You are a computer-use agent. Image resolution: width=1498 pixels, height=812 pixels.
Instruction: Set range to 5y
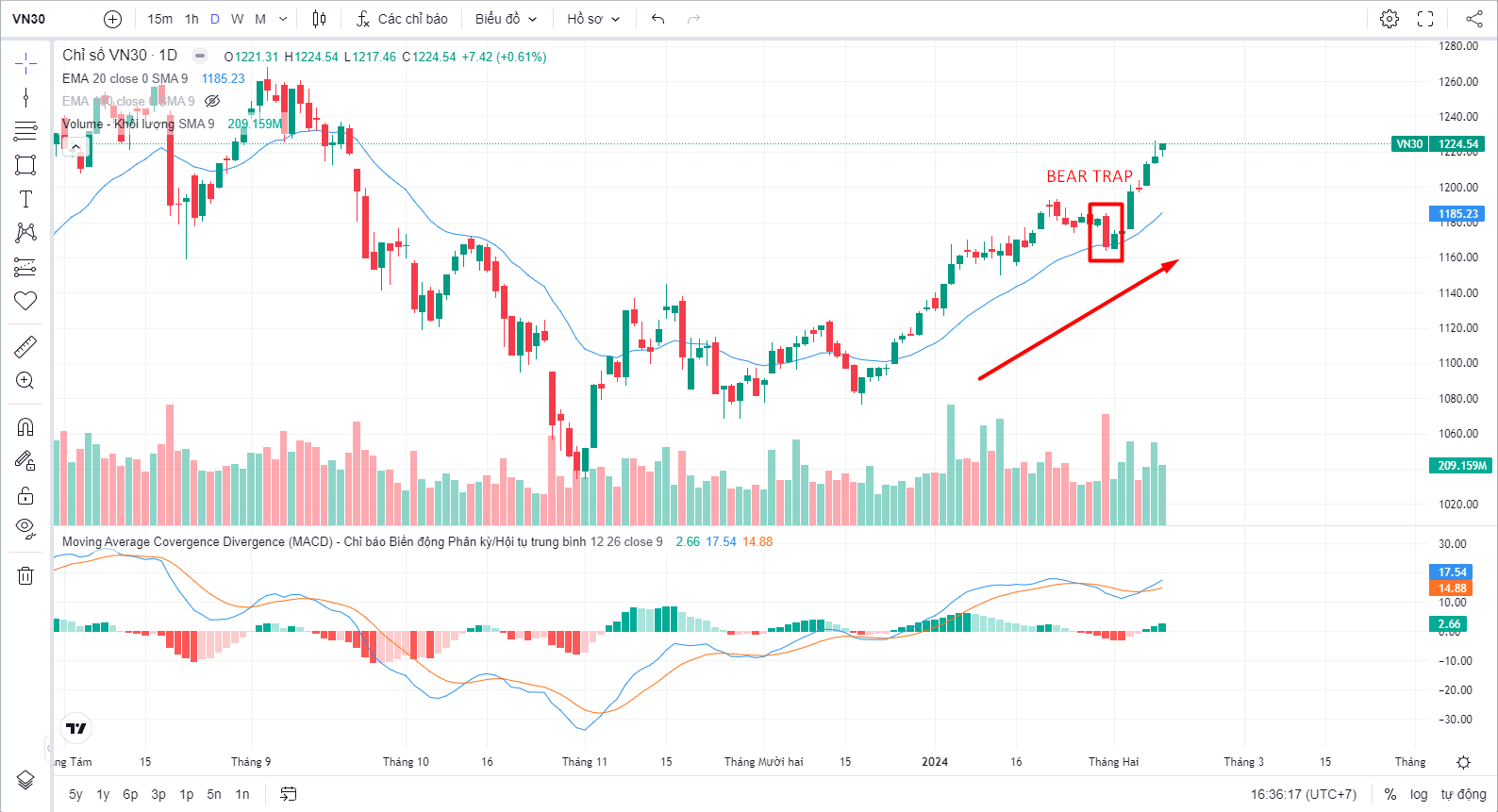pos(75,794)
